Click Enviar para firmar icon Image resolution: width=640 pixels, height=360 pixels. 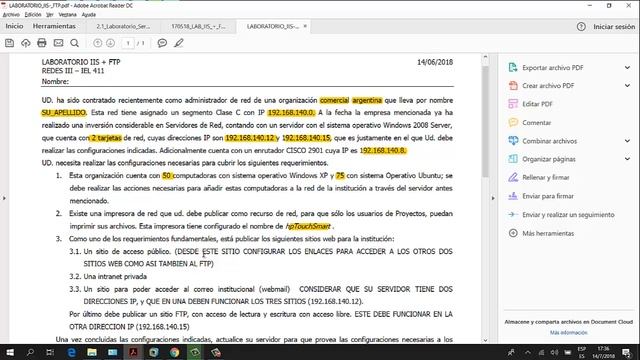coord(513,196)
